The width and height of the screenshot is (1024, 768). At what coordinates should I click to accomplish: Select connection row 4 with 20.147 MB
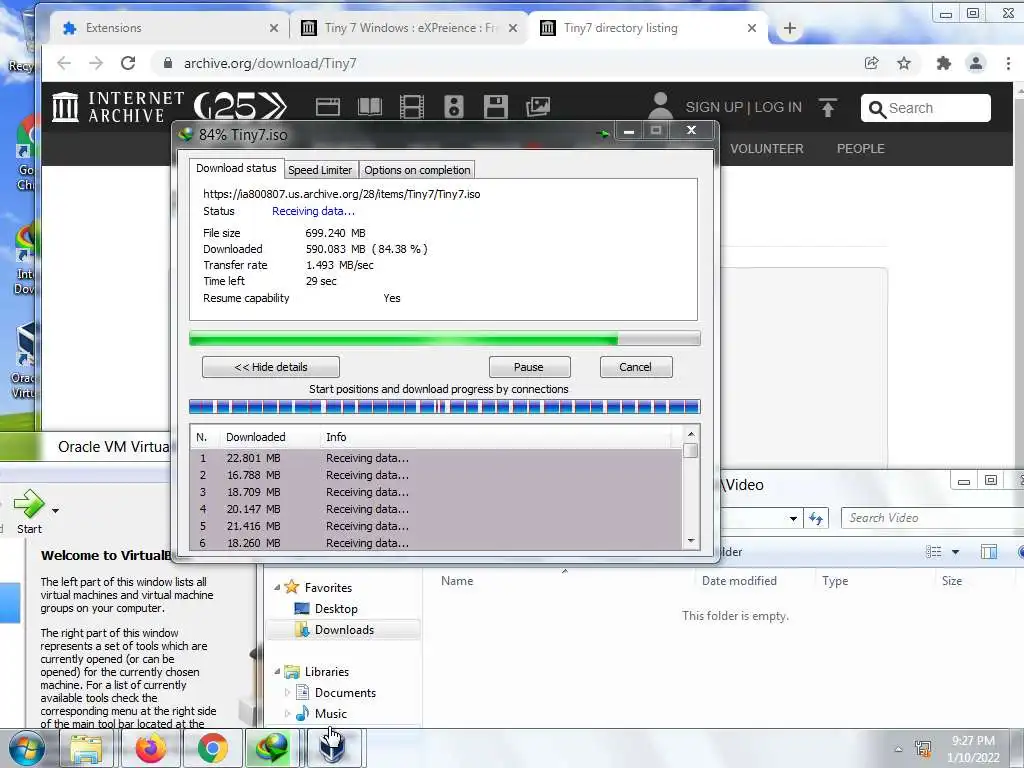pos(436,509)
